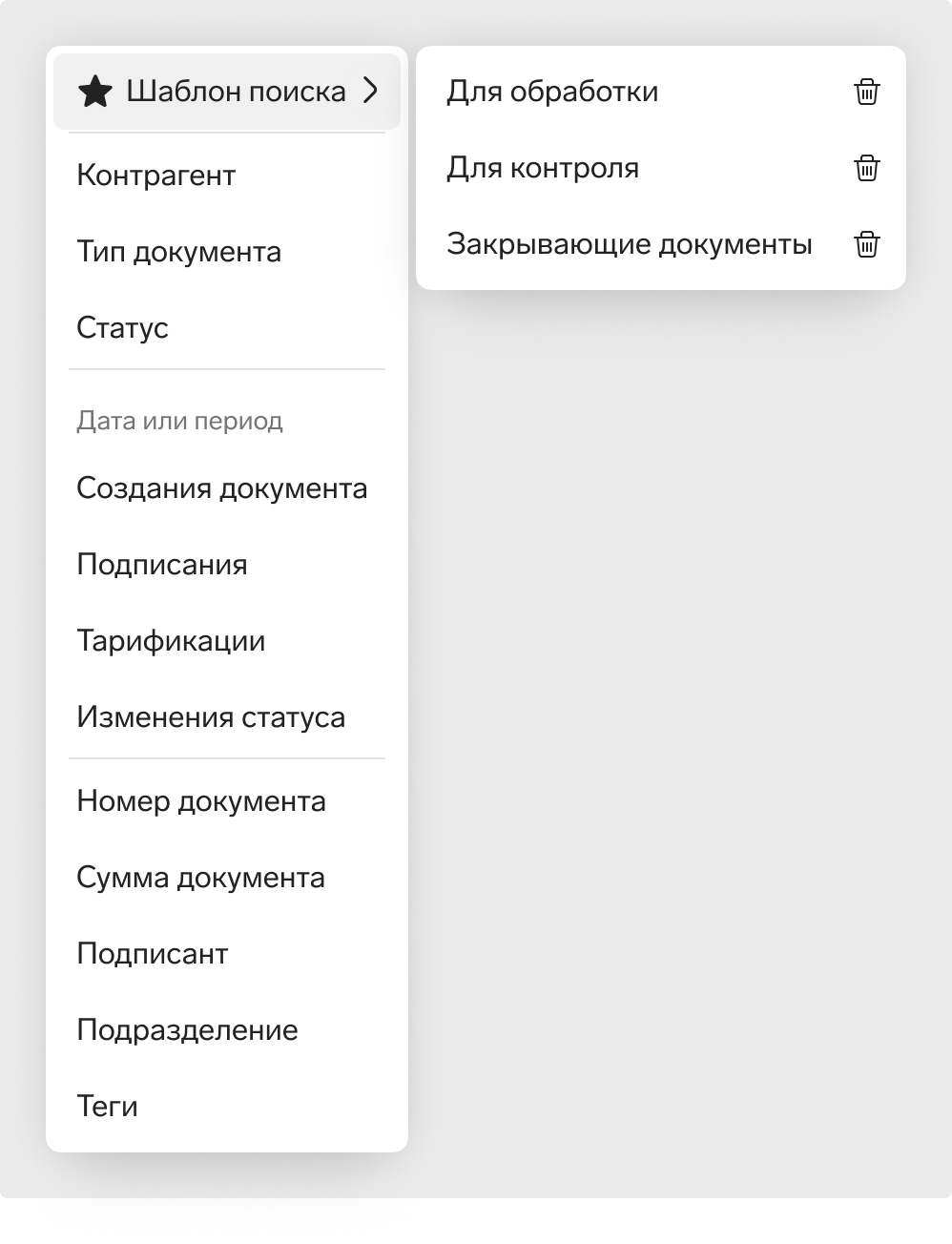Select the Тип документа filter

[x=227, y=252]
